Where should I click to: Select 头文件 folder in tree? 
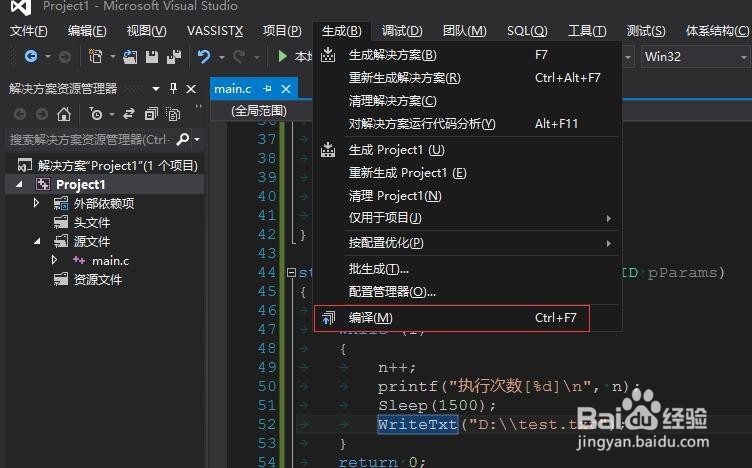tap(92, 222)
